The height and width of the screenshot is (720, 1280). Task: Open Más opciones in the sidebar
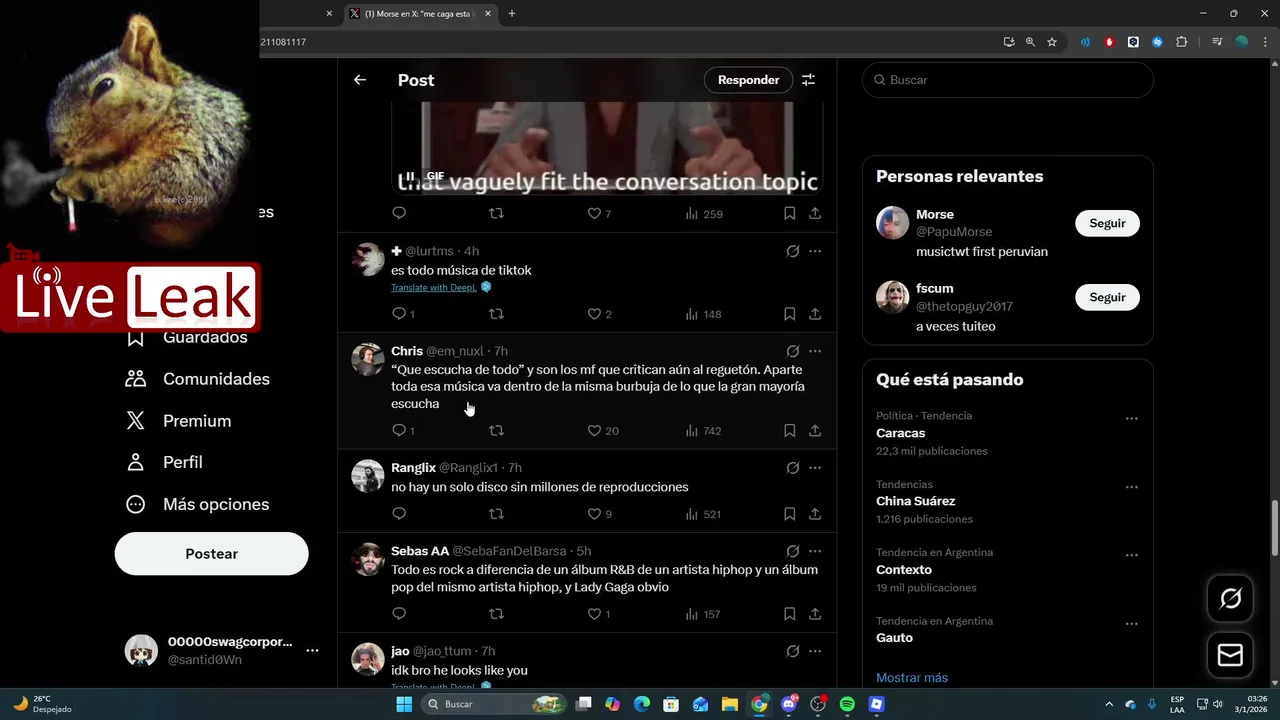197,504
